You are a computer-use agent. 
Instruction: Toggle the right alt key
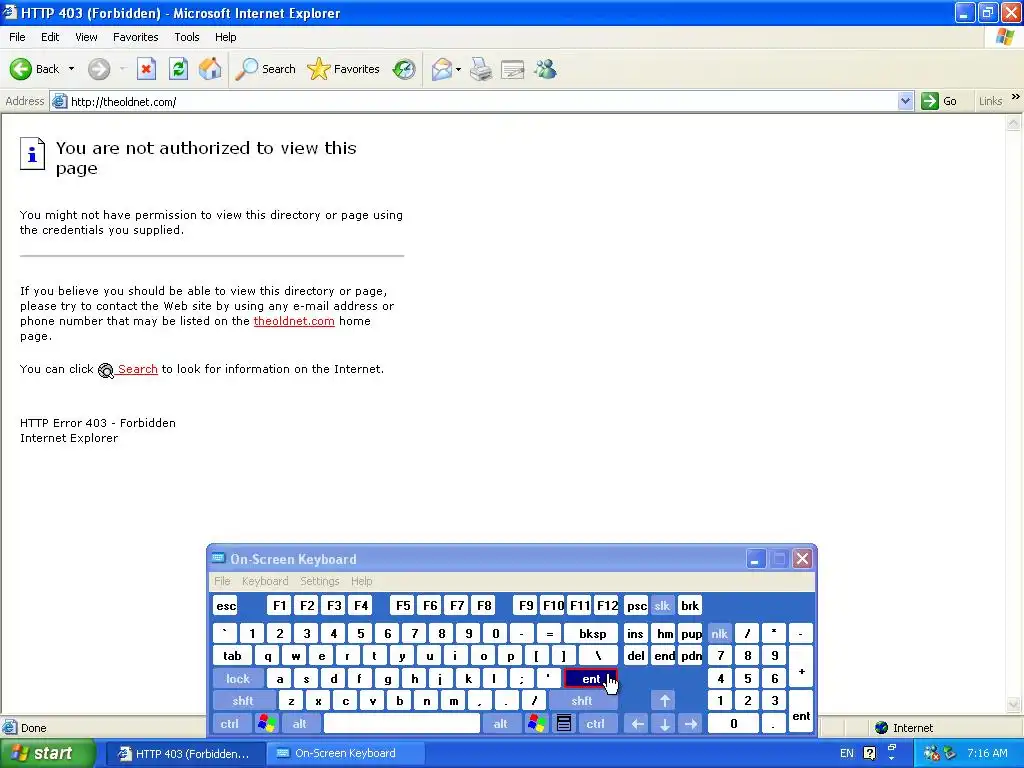pos(500,724)
